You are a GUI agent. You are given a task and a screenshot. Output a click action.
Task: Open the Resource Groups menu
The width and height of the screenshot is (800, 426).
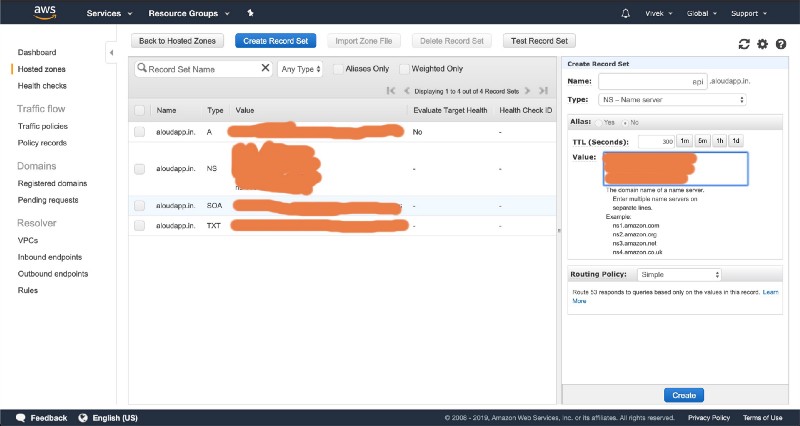(x=189, y=13)
